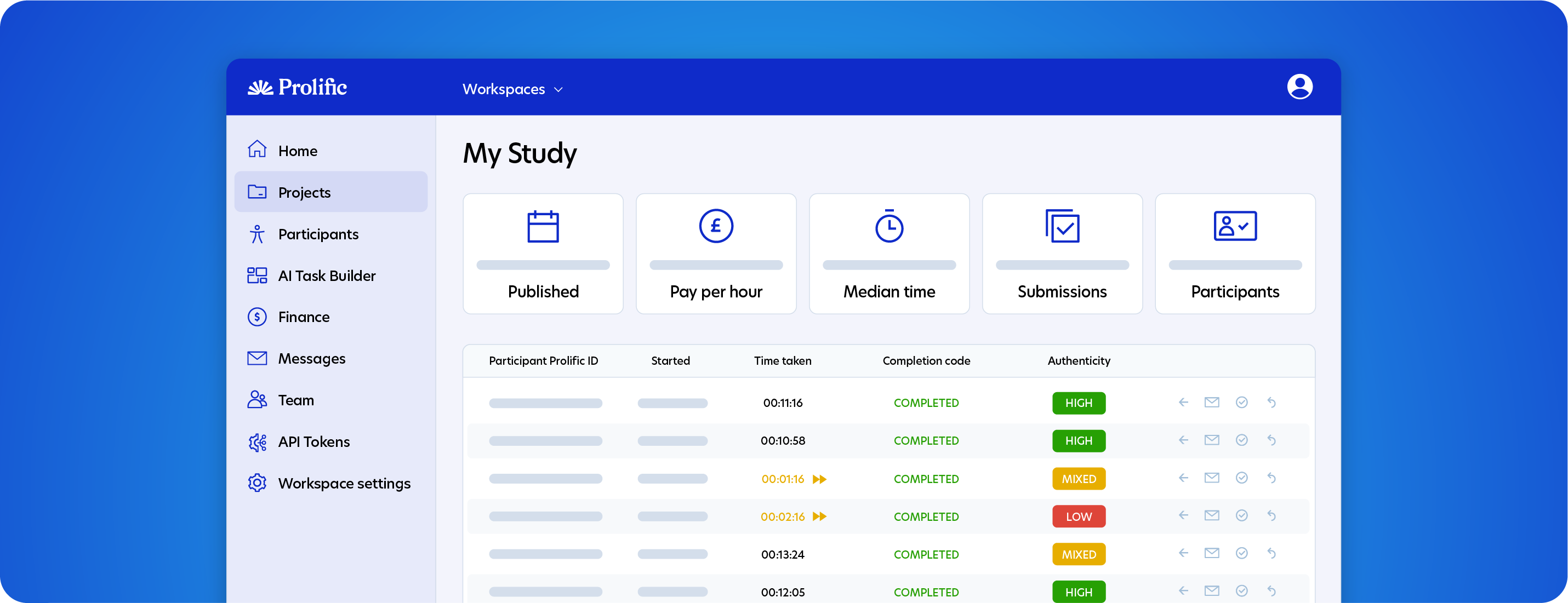Click return arrow in first submission row
Viewport: 1568px width, 603px height.
1271,402
